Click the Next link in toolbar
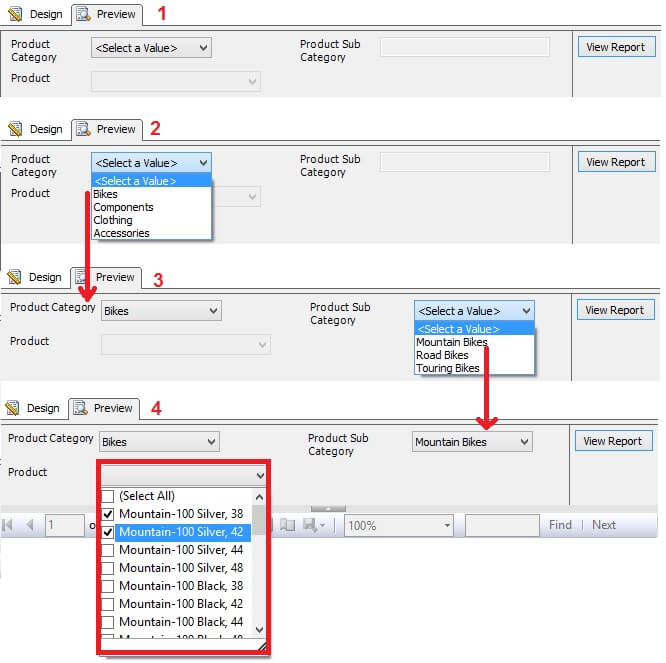 coord(604,525)
